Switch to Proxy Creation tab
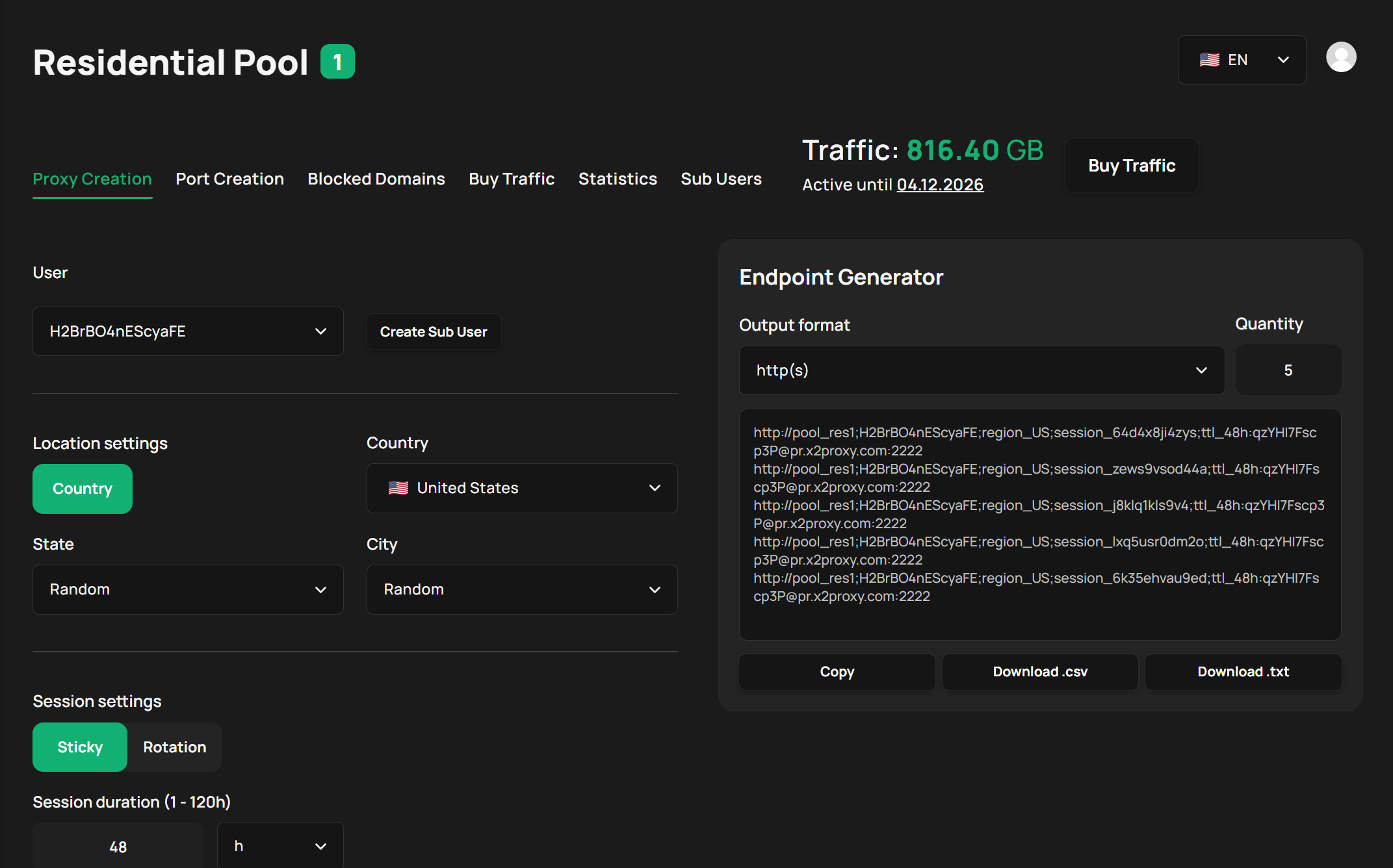The image size is (1393, 868). (x=92, y=179)
